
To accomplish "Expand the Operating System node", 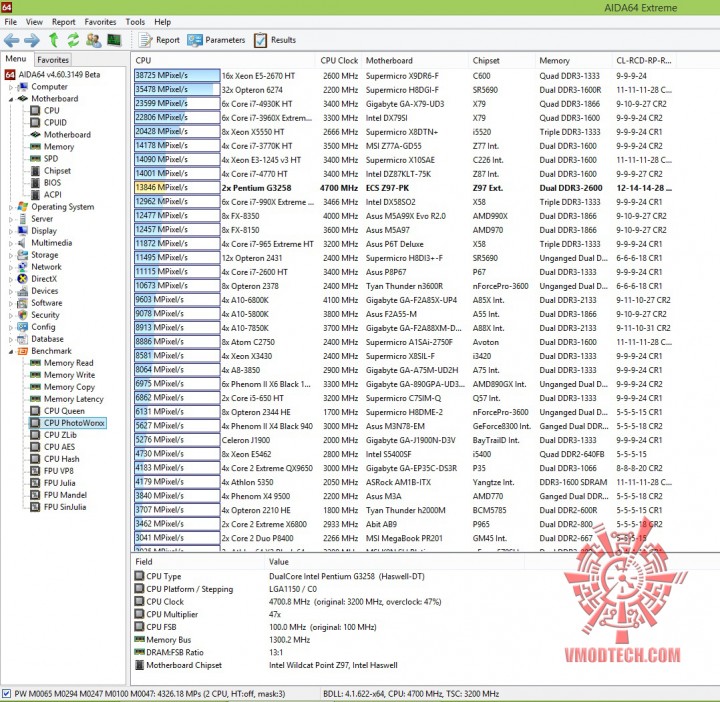I will (11, 208).
